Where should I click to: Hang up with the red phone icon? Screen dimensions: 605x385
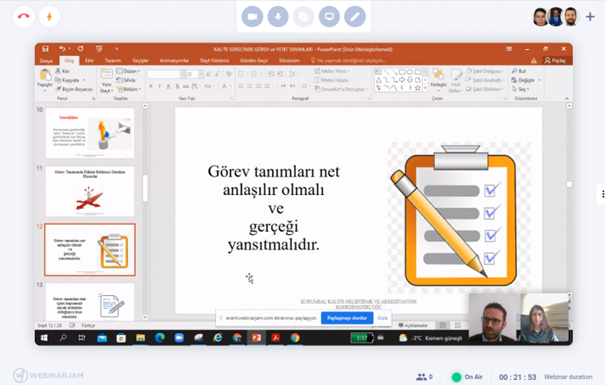pyautogui.click(x=24, y=17)
